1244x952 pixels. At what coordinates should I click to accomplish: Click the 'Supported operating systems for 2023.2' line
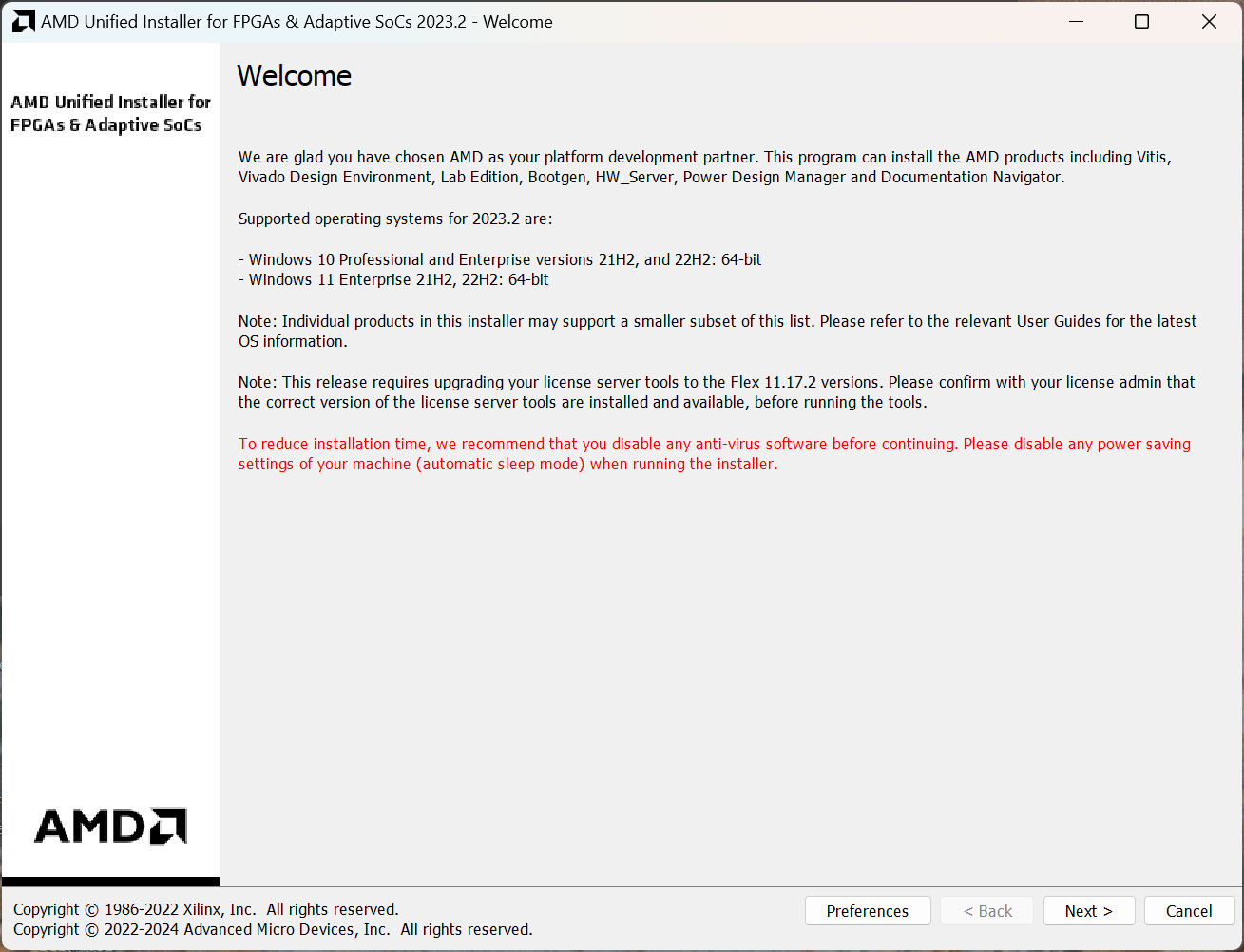click(x=394, y=219)
